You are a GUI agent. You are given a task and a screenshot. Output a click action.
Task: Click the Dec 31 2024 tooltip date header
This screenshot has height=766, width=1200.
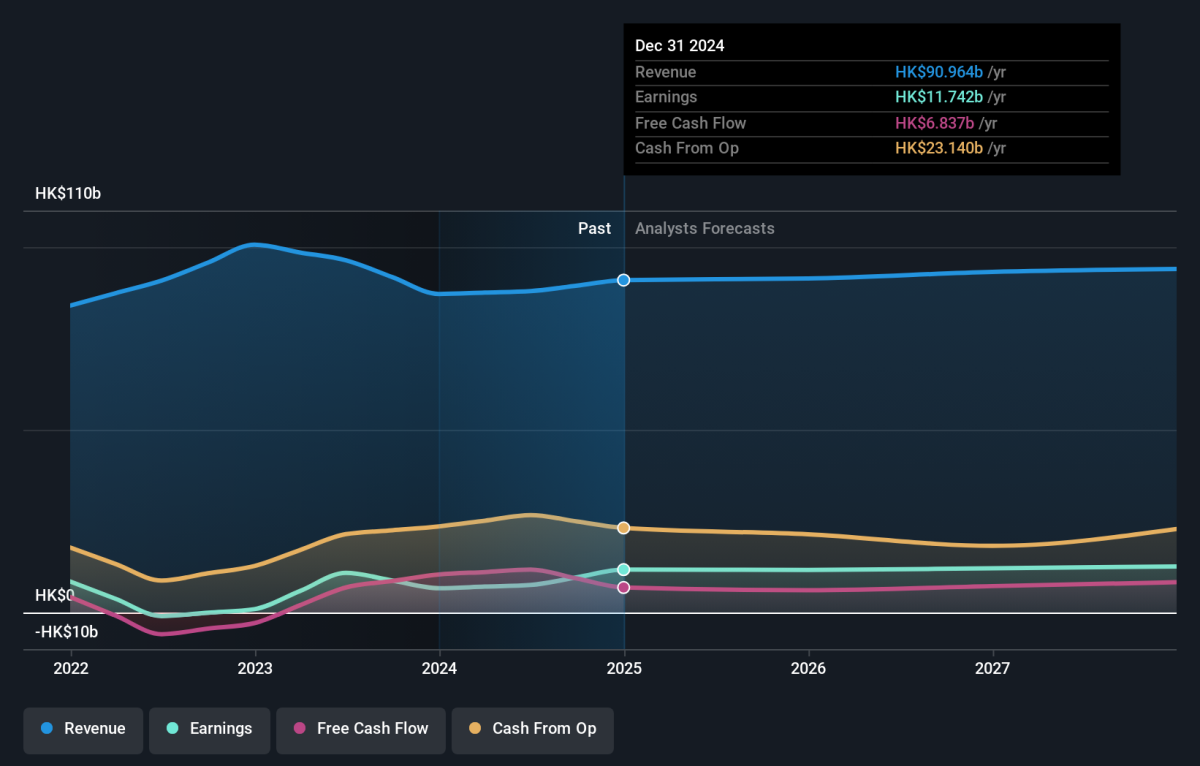click(x=680, y=46)
